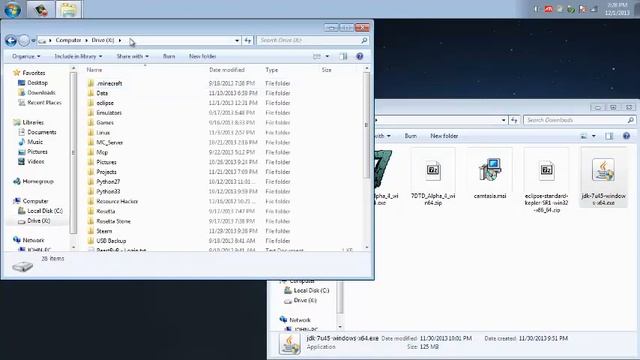Screen dimensions: 640x360
Task: Click the red system tray icon
Action: tap(548, 9)
